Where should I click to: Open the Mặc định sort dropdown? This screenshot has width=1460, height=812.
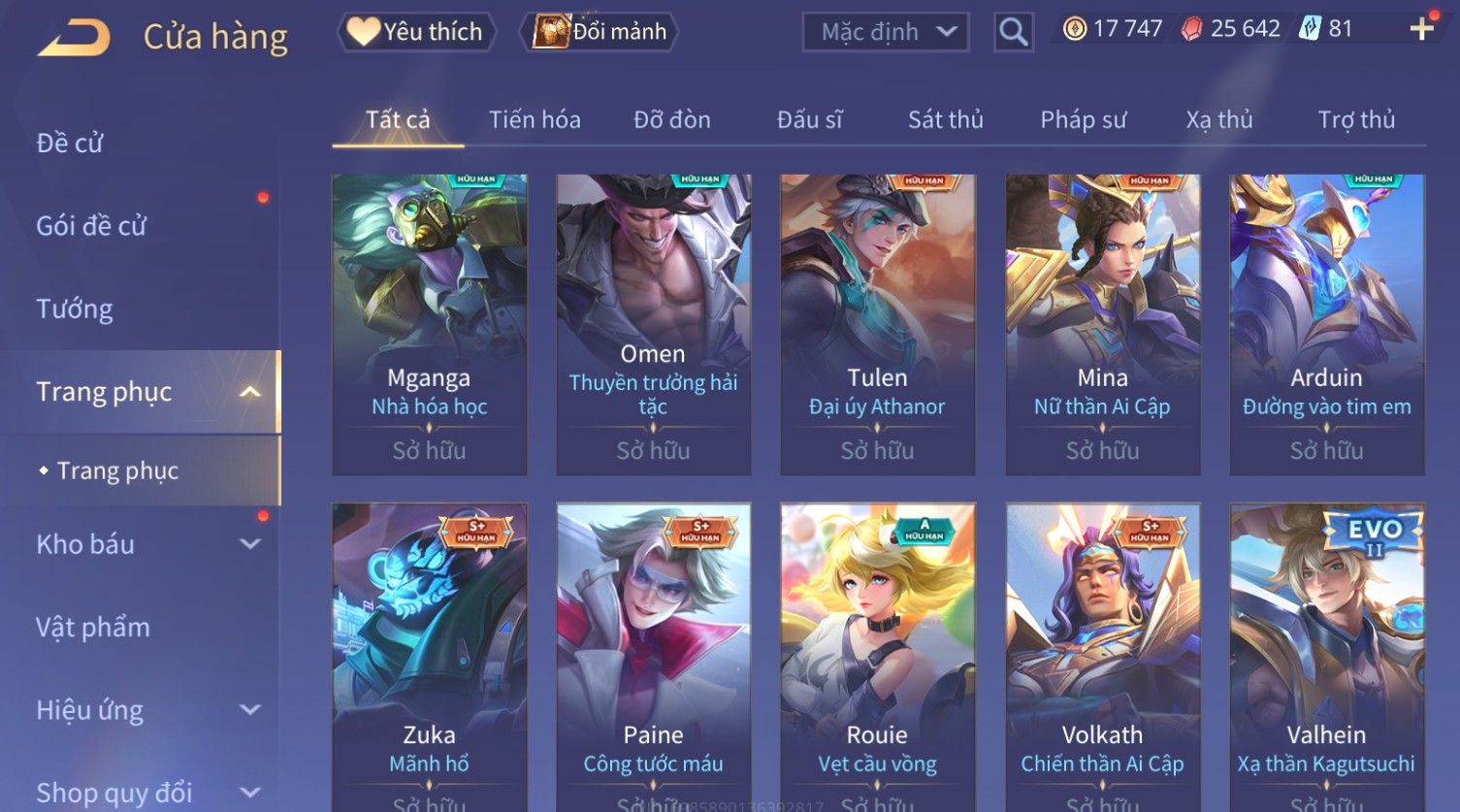pyautogui.click(x=886, y=32)
